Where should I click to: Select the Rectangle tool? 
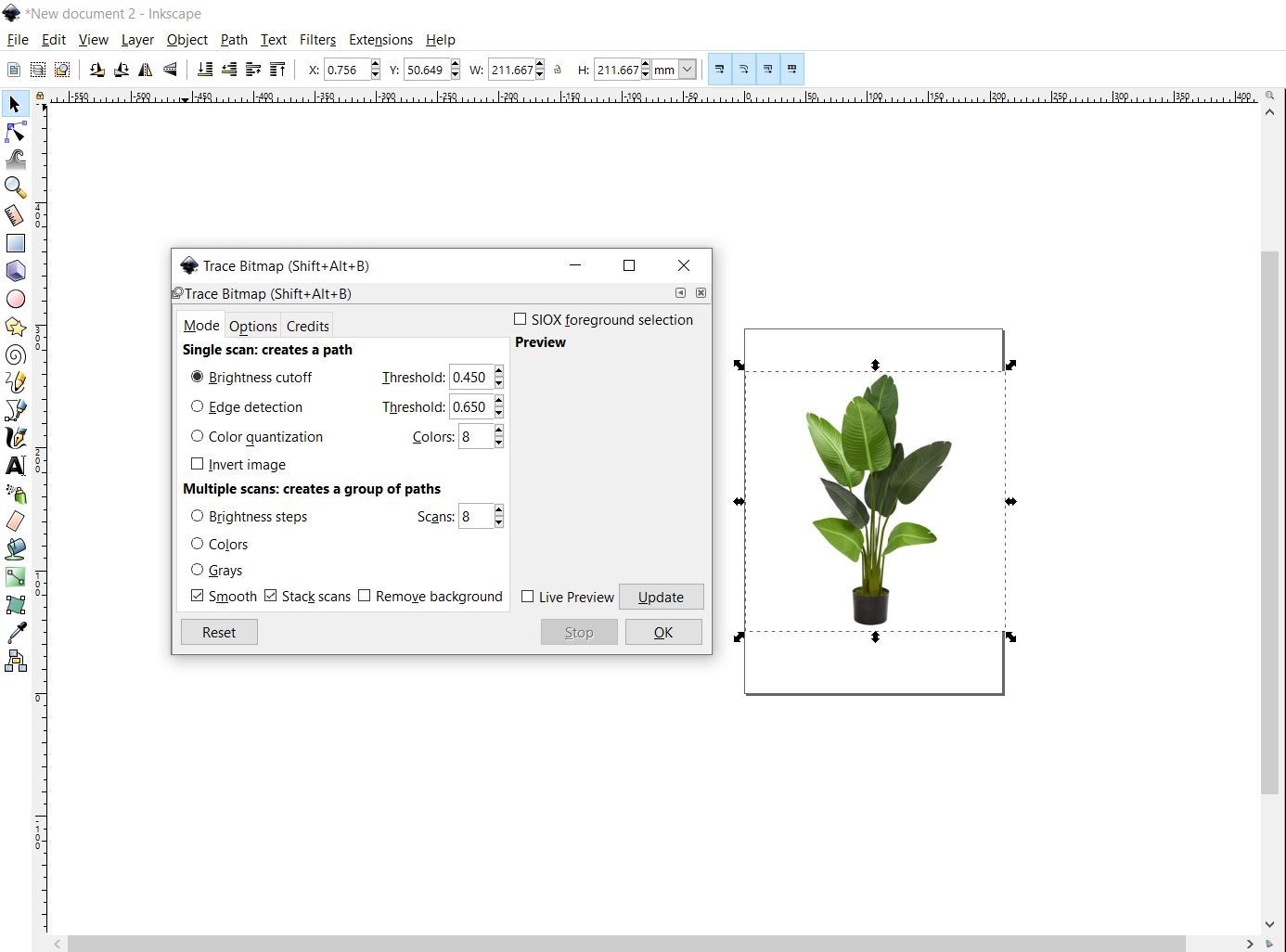pyautogui.click(x=15, y=243)
